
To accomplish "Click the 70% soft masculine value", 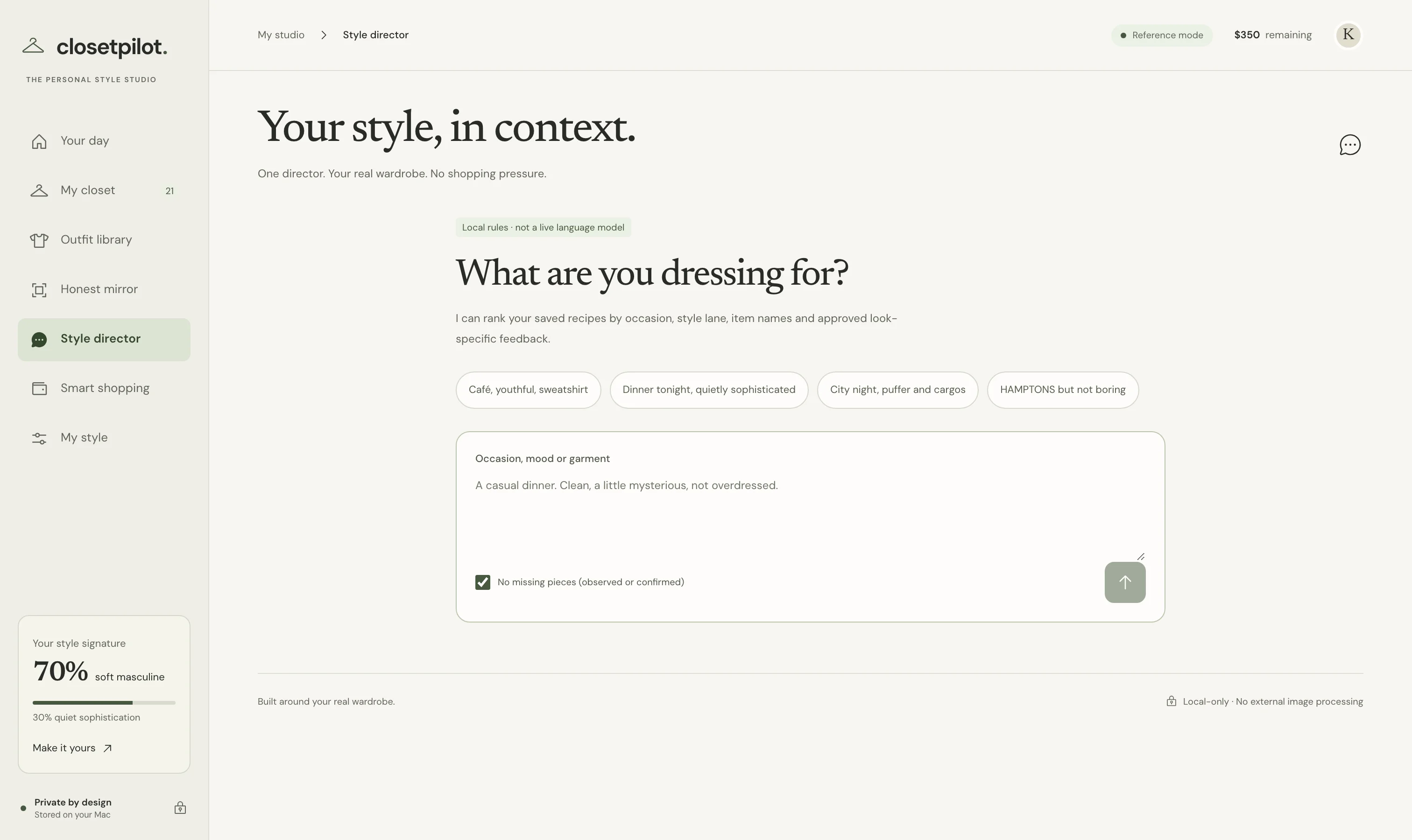I will point(99,672).
